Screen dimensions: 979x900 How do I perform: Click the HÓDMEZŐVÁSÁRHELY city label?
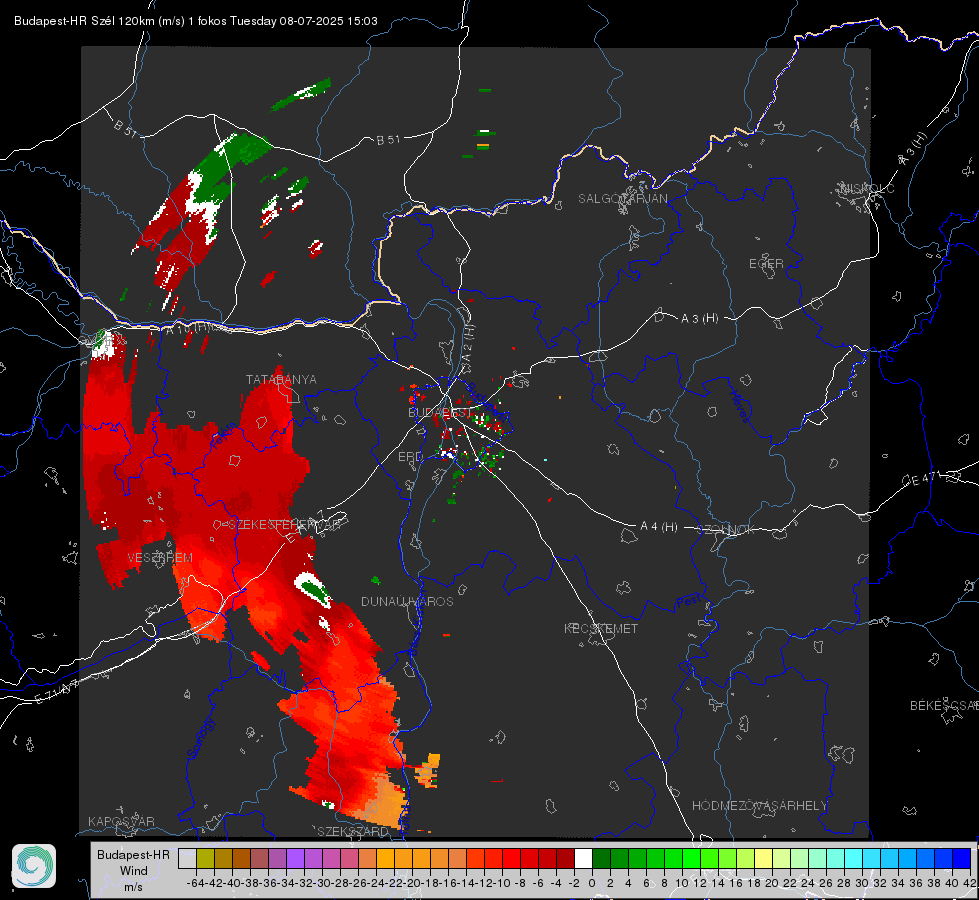[759, 806]
